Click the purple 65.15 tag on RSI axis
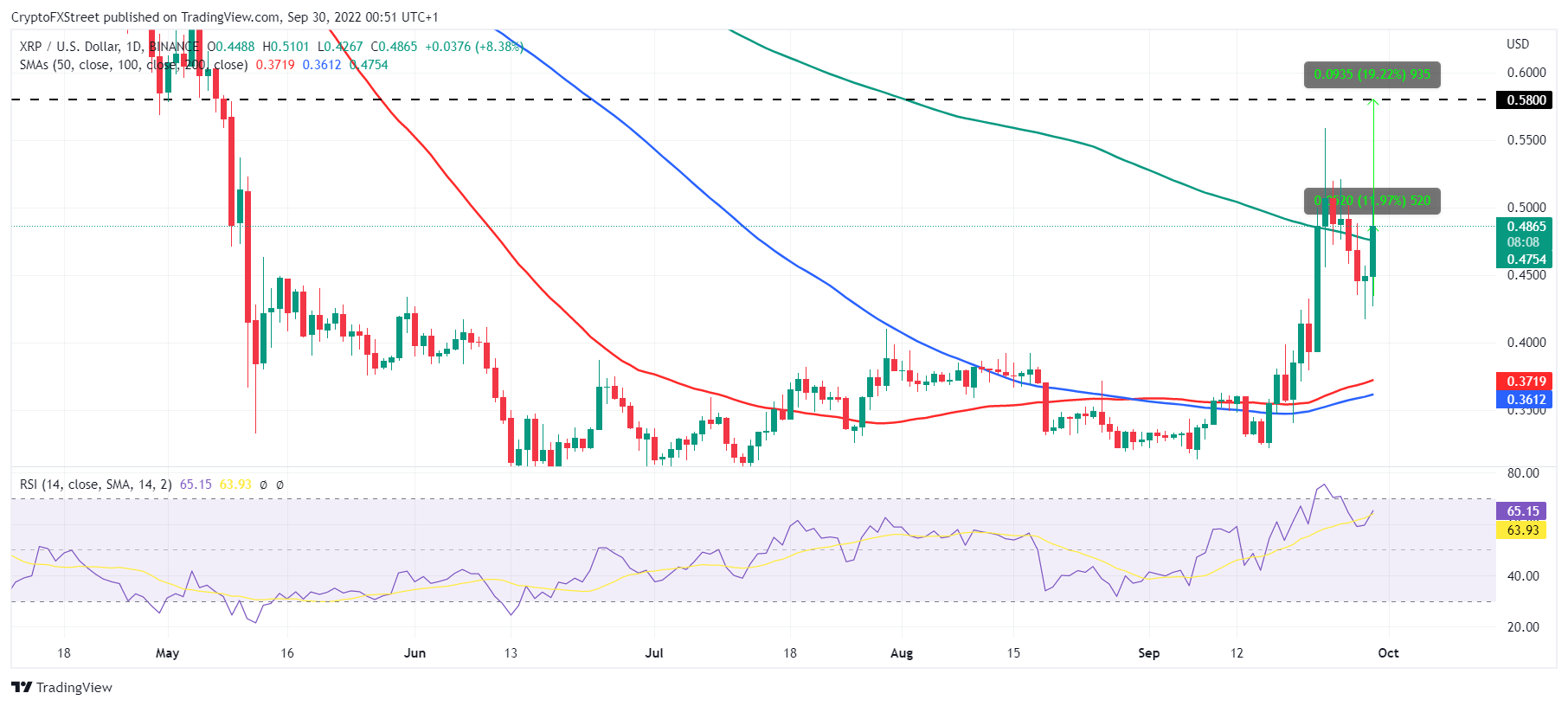This screenshot has width=1568, height=706. 1523,511
